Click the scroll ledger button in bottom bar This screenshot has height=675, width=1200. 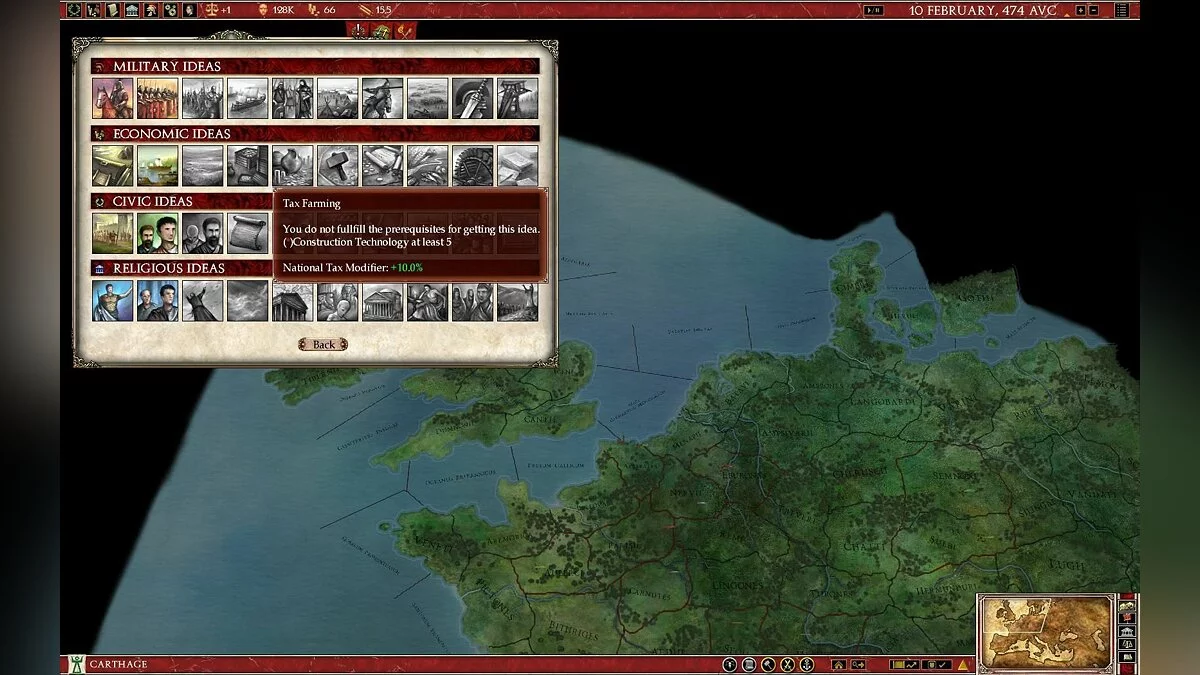(749, 664)
